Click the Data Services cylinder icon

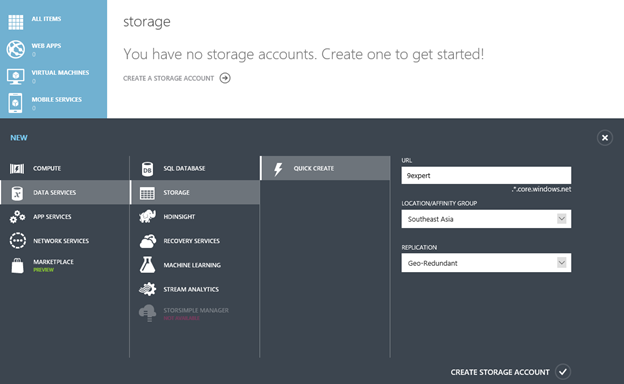click(x=17, y=193)
